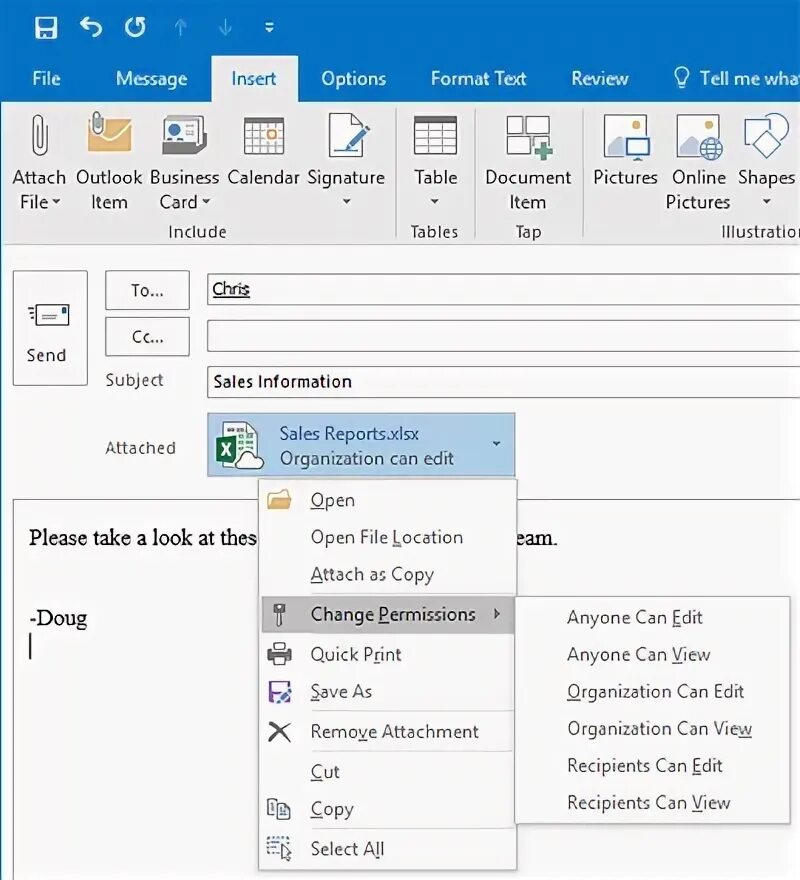Insert an Outlook Item
800x880 pixels.
pos(109,163)
